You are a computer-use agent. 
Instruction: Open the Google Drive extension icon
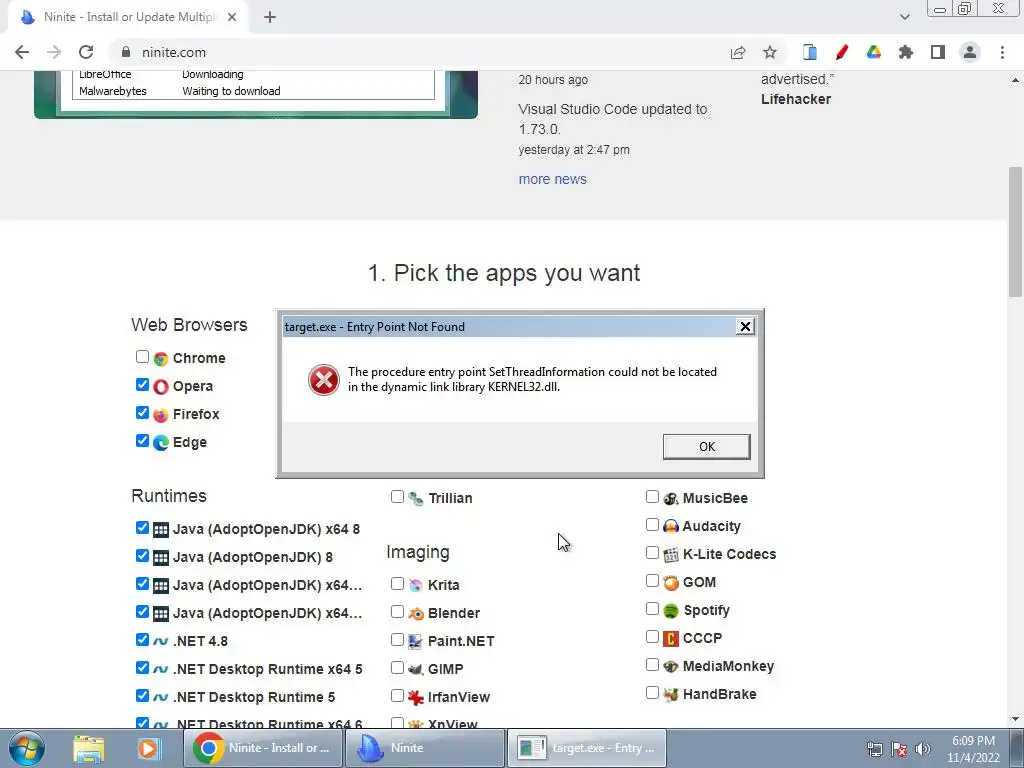point(874,52)
